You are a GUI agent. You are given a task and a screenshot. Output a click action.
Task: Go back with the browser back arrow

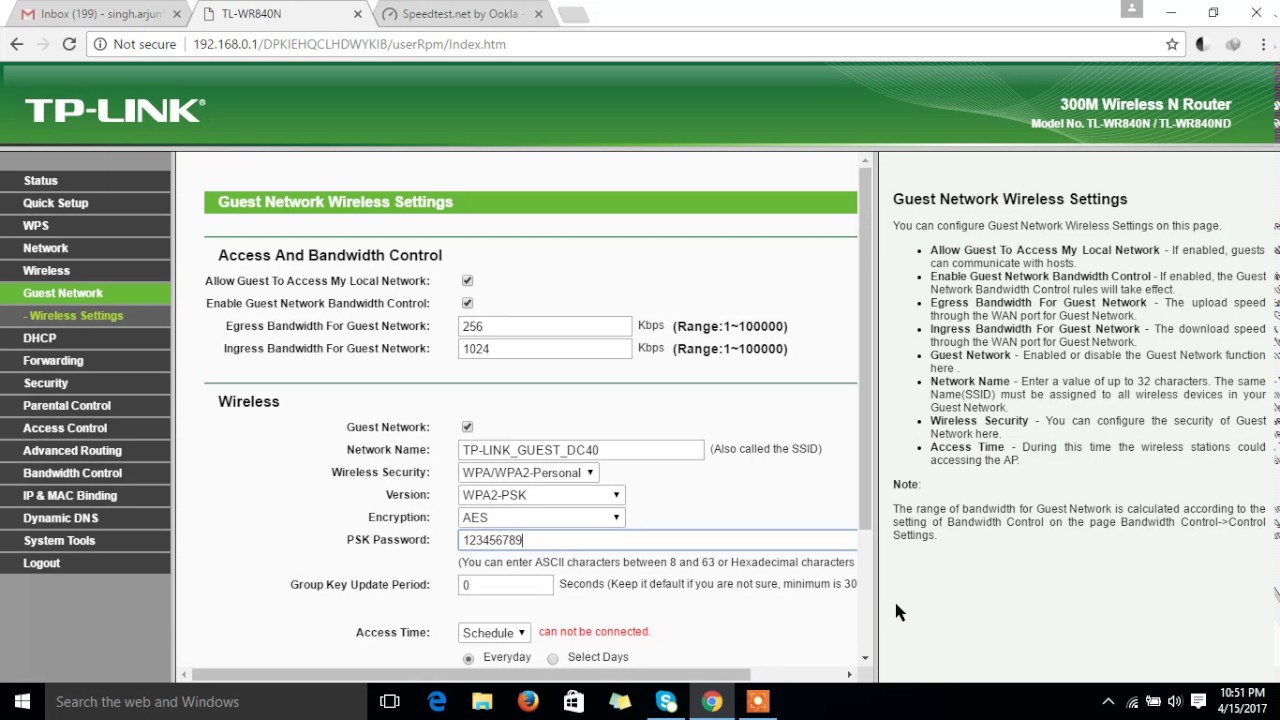pyautogui.click(x=17, y=44)
